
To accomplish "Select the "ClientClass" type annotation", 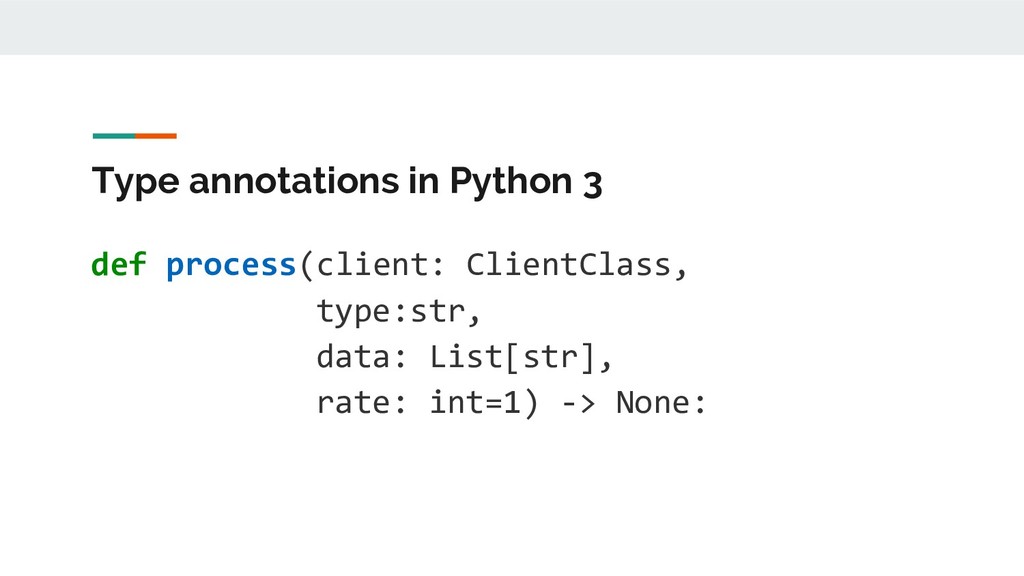I will (570, 265).
